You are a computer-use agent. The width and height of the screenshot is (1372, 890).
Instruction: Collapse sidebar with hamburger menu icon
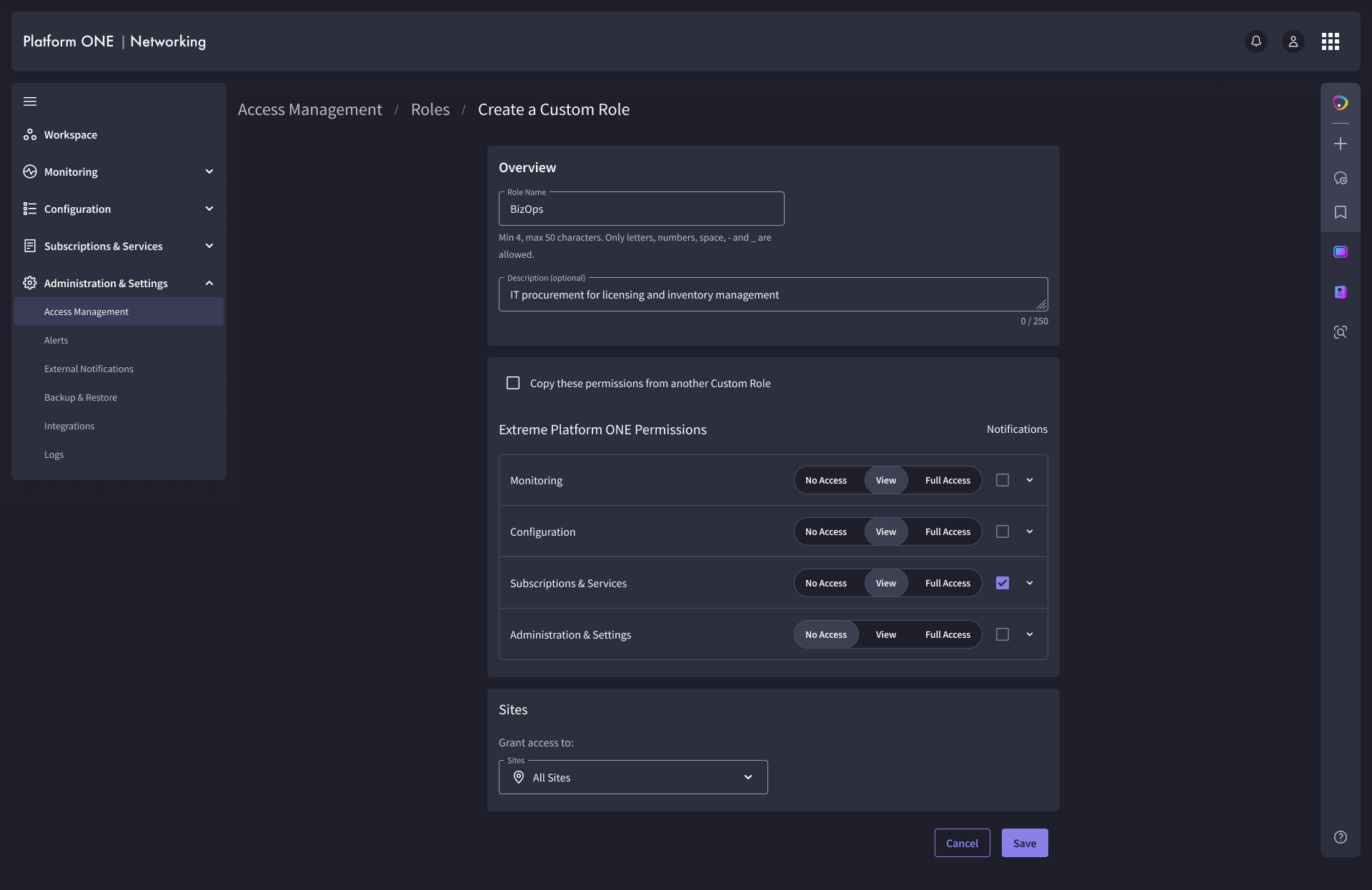click(x=30, y=101)
